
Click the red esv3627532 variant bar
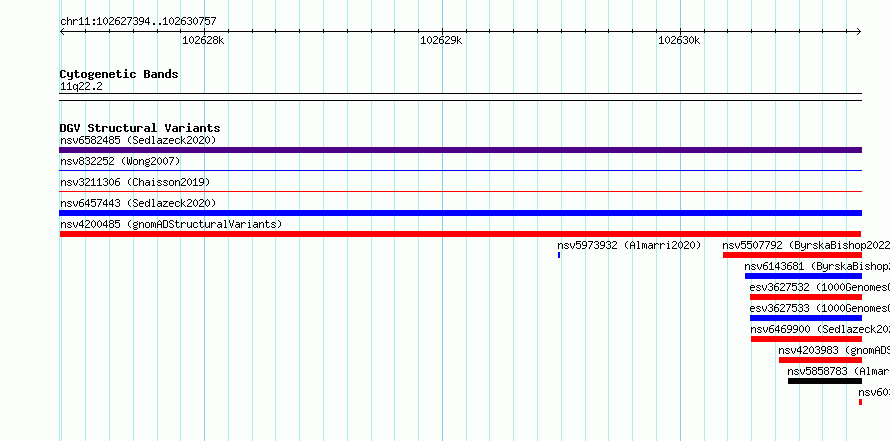806,297
